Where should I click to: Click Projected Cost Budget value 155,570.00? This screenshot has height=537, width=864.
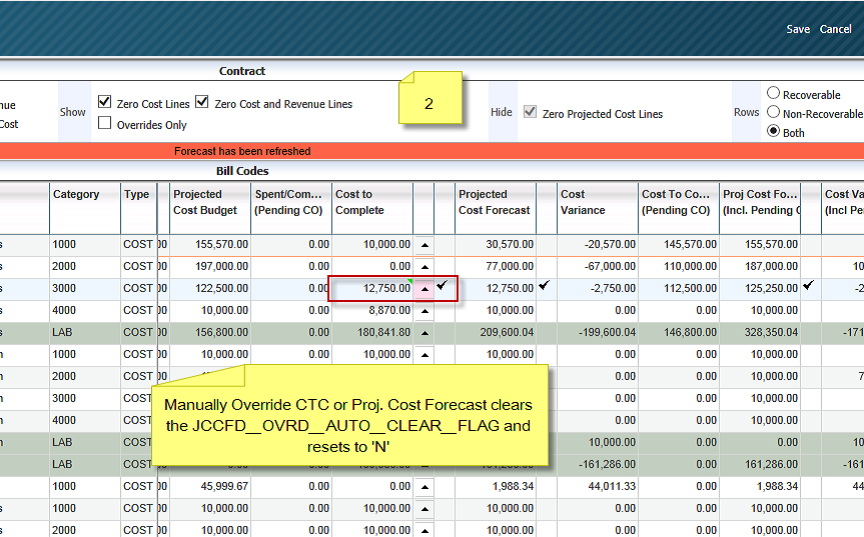point(222,245)
